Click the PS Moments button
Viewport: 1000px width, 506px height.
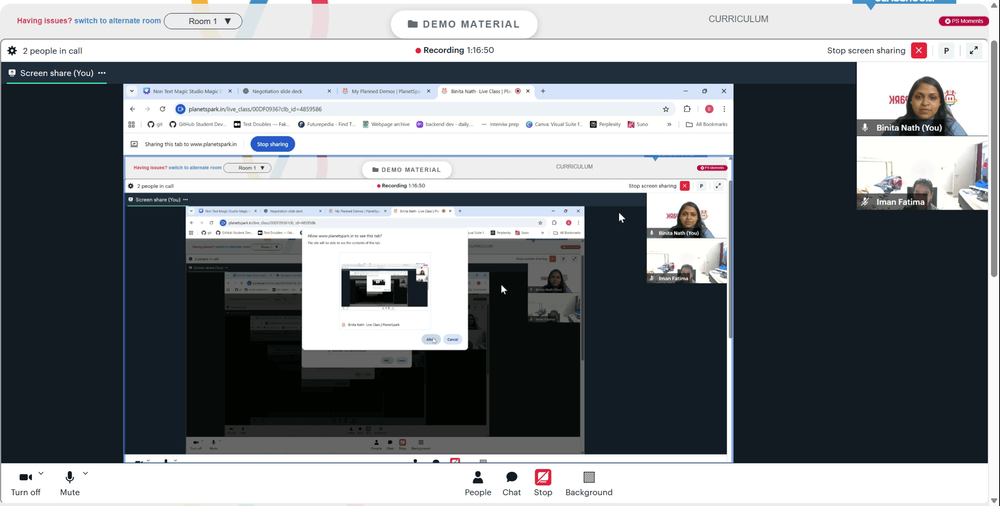tap(963, 21)
